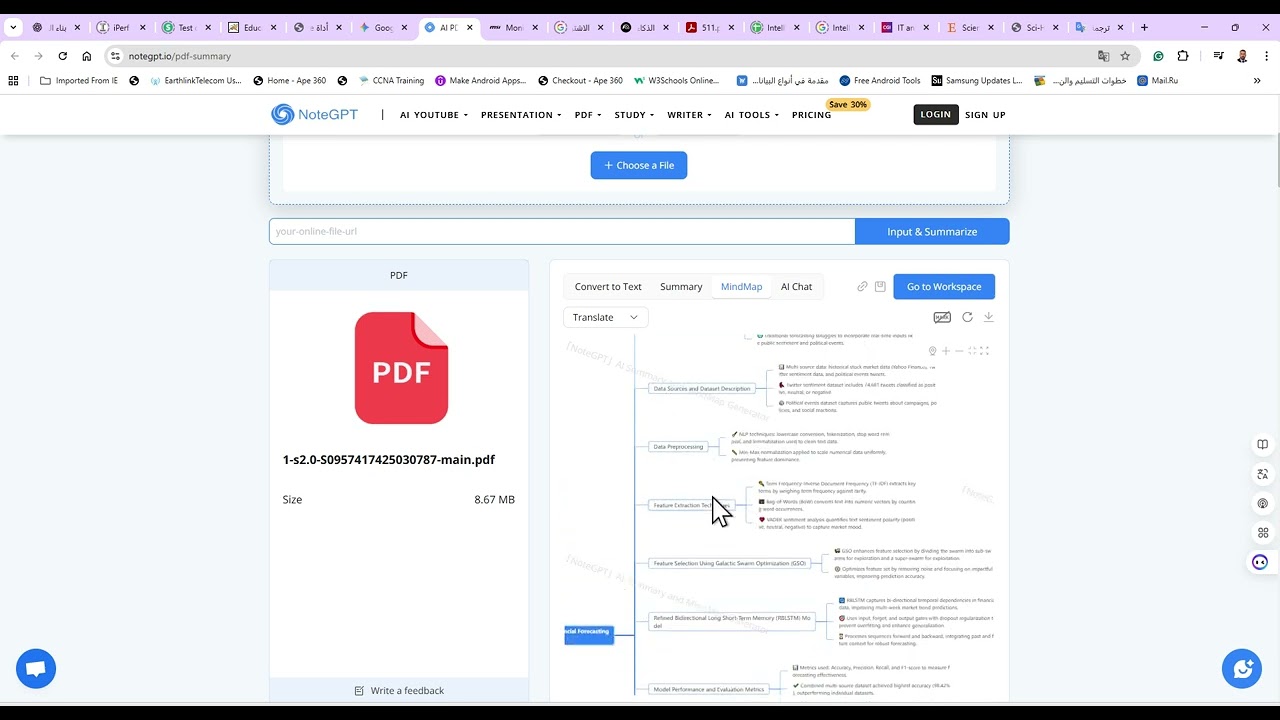Open the copy link icon above the mindmap
The height and width of the screenshot is (720, 1280).
pos(861,286)
